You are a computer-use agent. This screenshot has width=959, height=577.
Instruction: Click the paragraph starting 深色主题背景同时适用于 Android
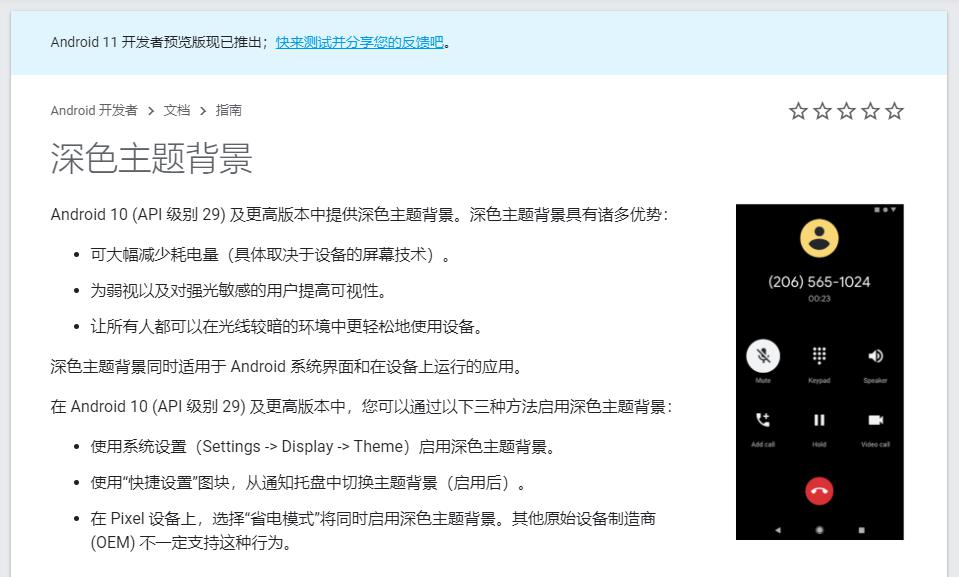pos(287,367)
